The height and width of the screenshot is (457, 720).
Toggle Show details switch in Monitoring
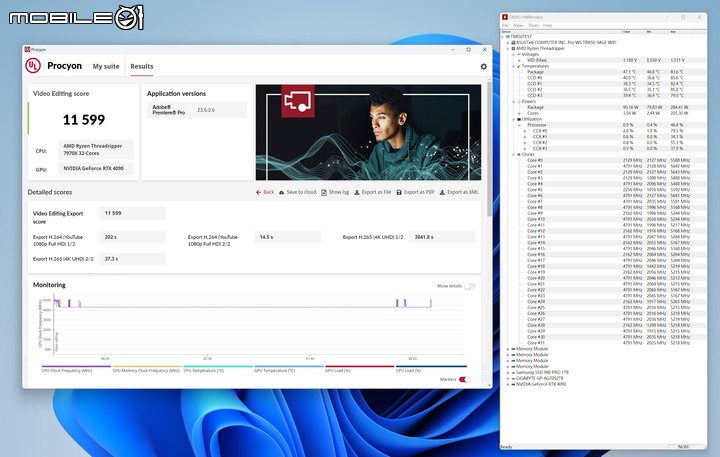pyautogui.click(x=469, y=286)
